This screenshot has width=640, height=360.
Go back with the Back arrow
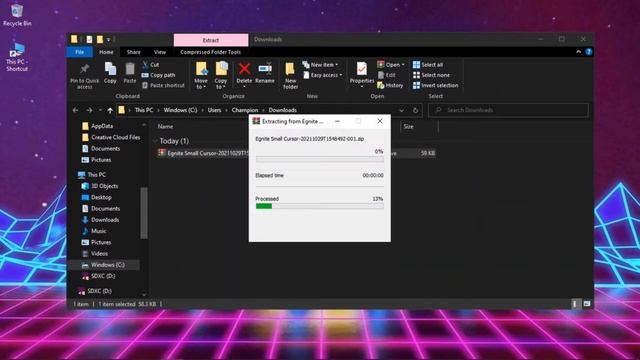(76, 110)
